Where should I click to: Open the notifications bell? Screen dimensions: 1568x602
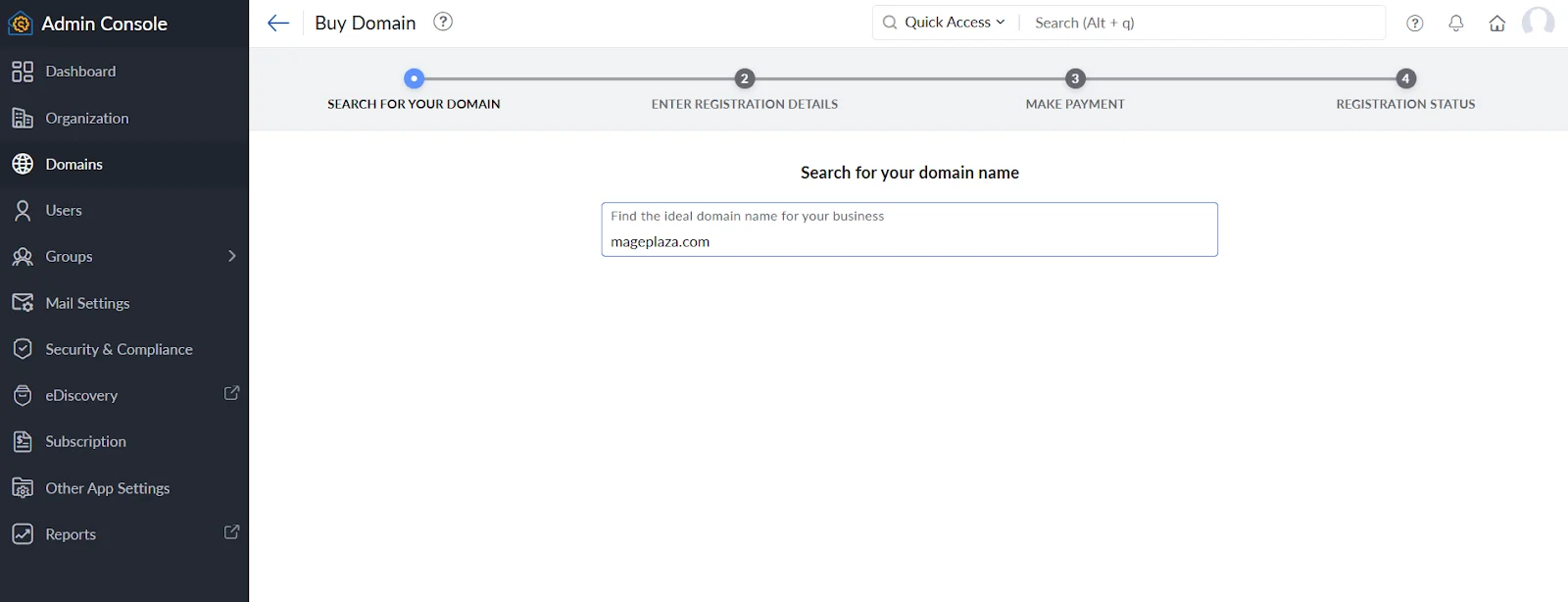coord(1456,24)
